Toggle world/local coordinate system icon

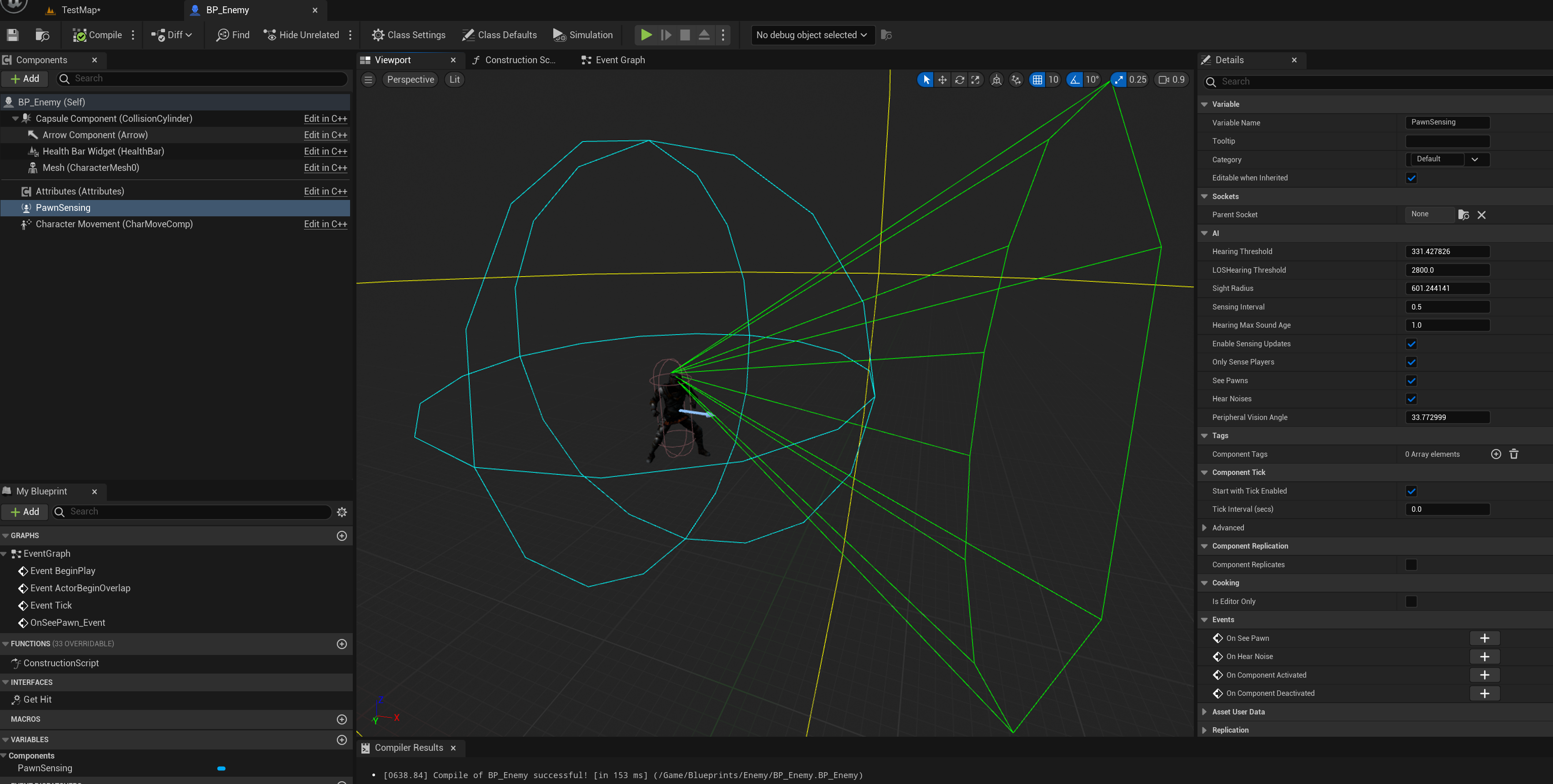[x=997, y=80]
